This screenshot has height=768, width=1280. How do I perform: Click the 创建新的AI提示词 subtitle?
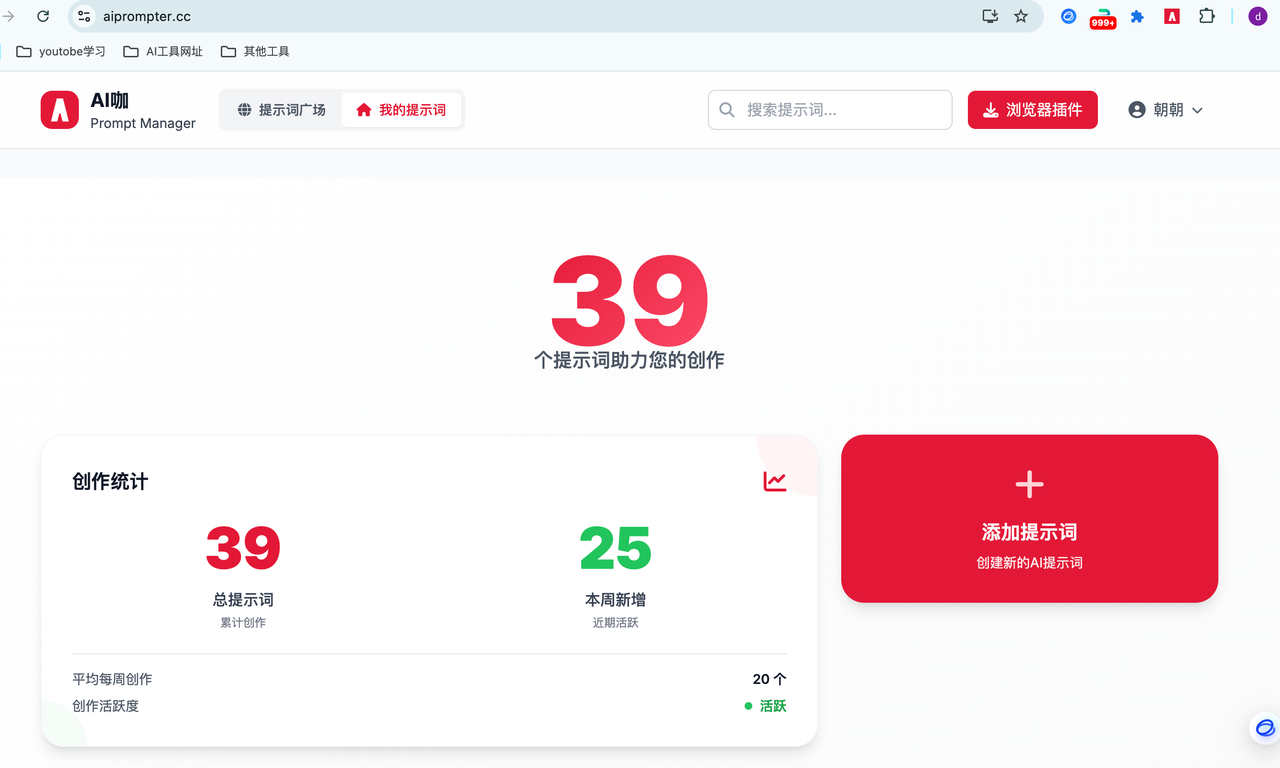point(1029,563)
